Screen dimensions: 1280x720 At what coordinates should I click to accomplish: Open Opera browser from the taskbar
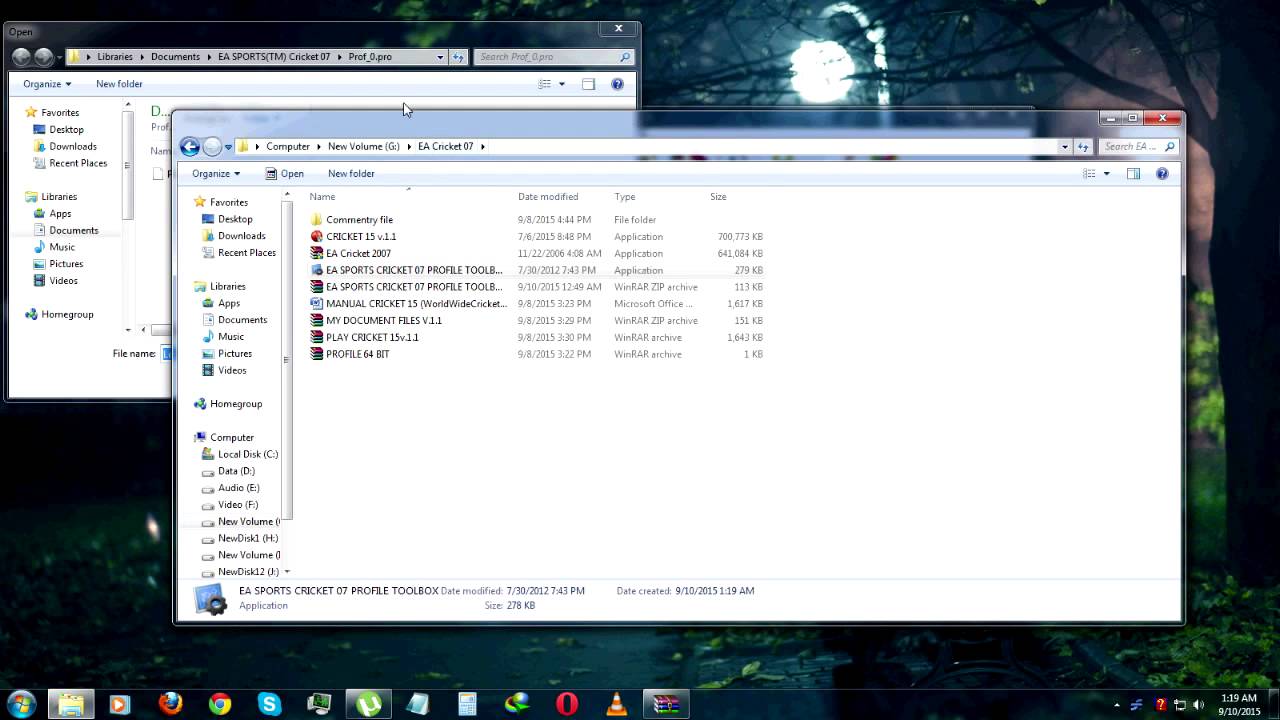pos(567,704)
